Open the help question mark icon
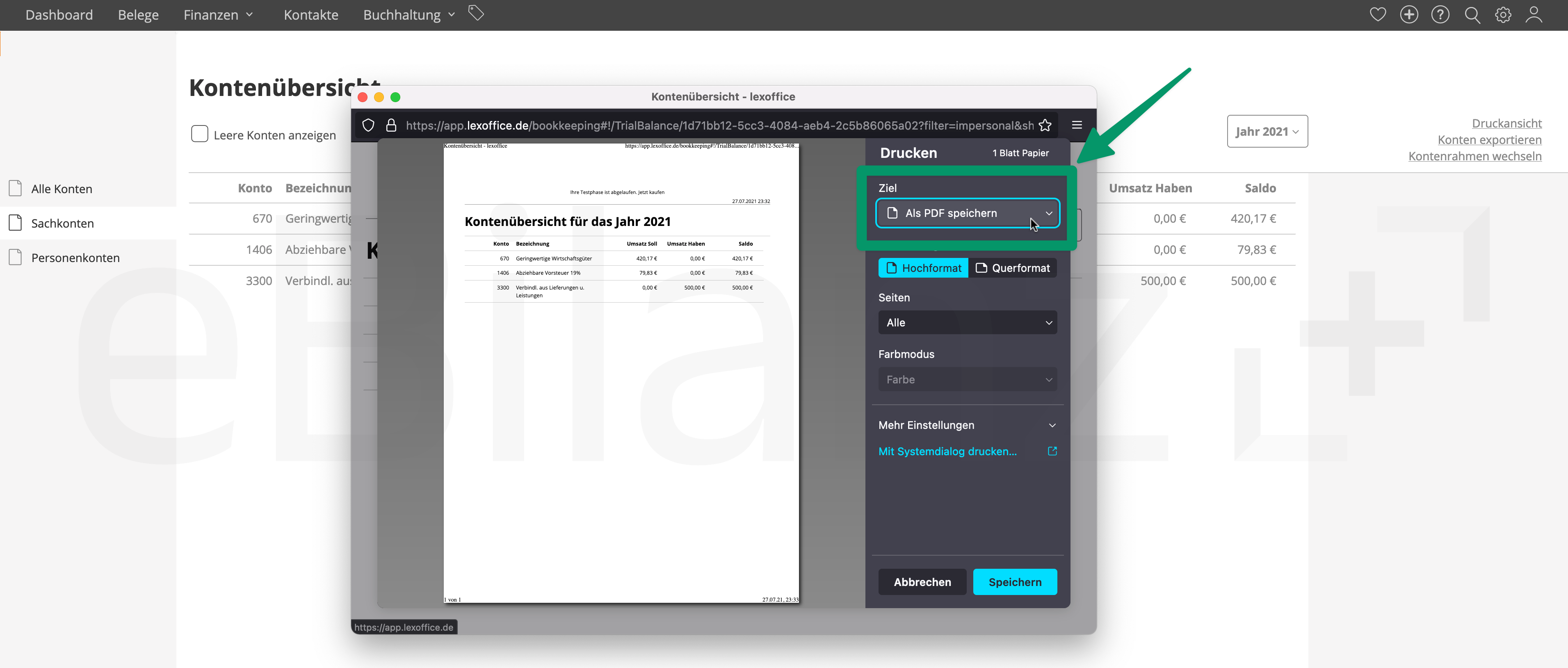Image resolution: width=1568 pixels, height=668 pixels. click(1440, 15)
